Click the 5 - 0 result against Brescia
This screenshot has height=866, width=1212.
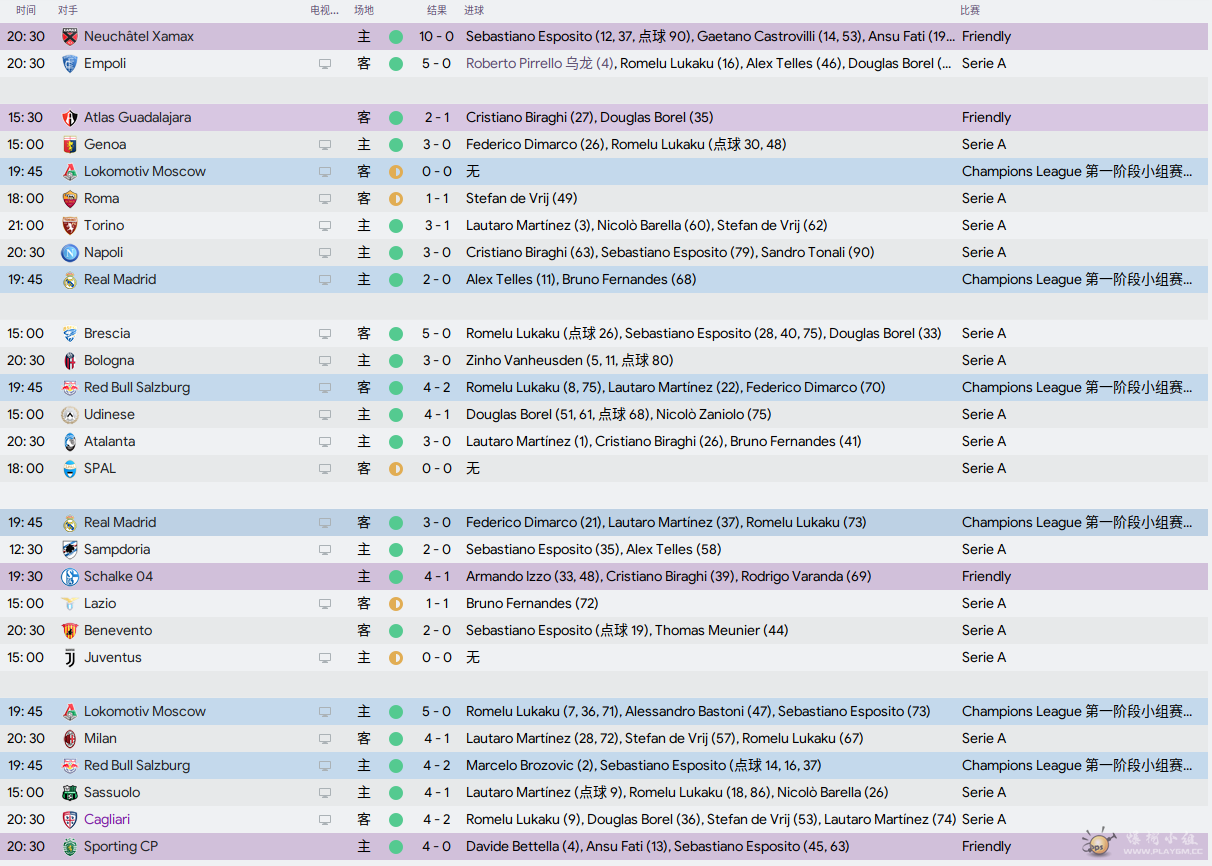tap(436, 333)
